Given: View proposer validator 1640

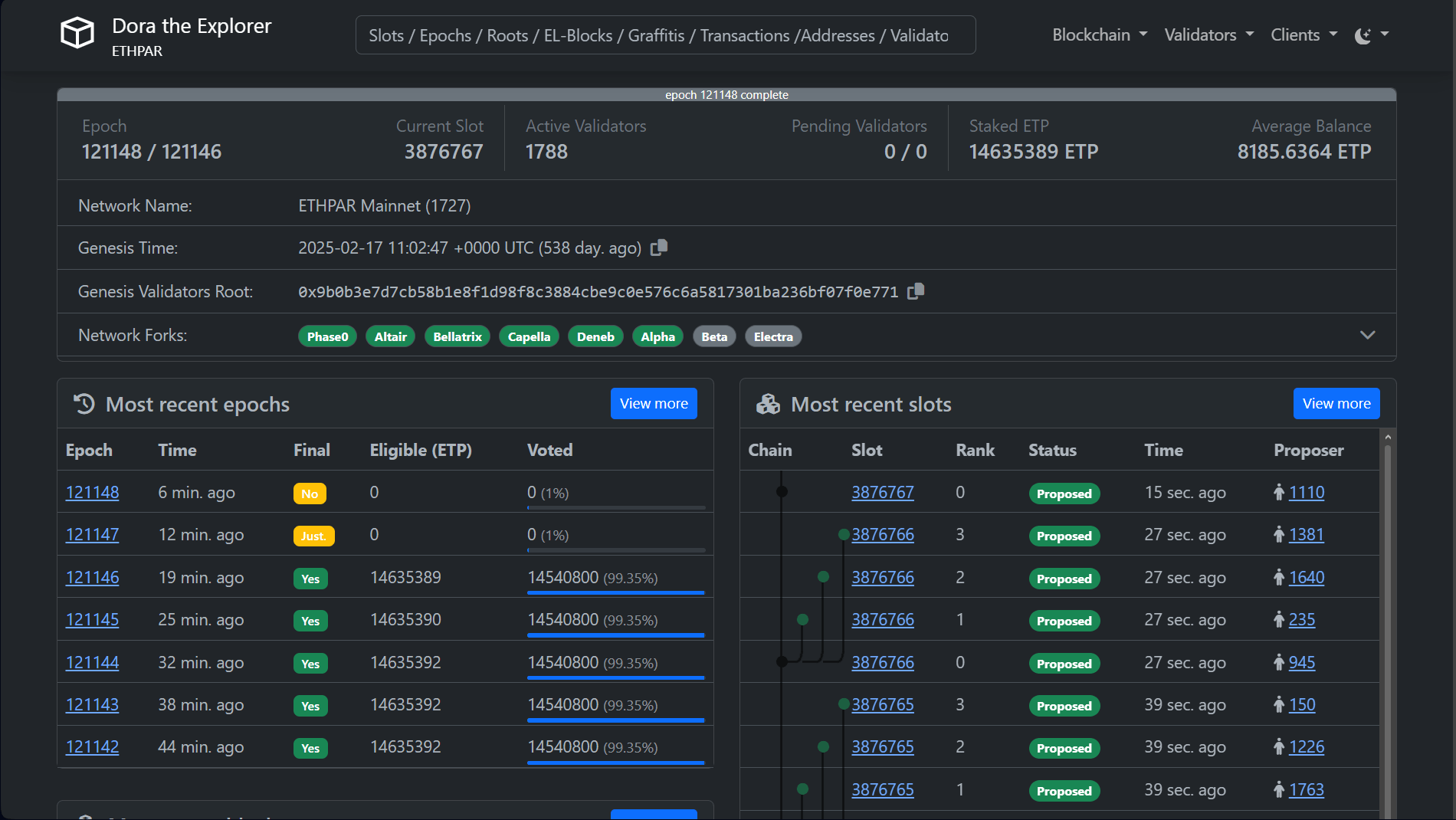Looking at the screenshot, I should coord(1307,577).
